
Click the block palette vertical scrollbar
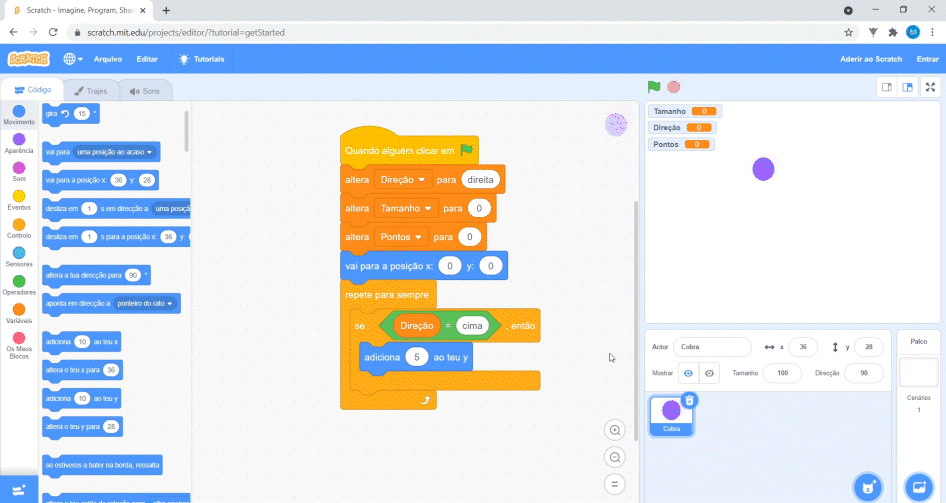pyautogui.click(x=186, y=130)
